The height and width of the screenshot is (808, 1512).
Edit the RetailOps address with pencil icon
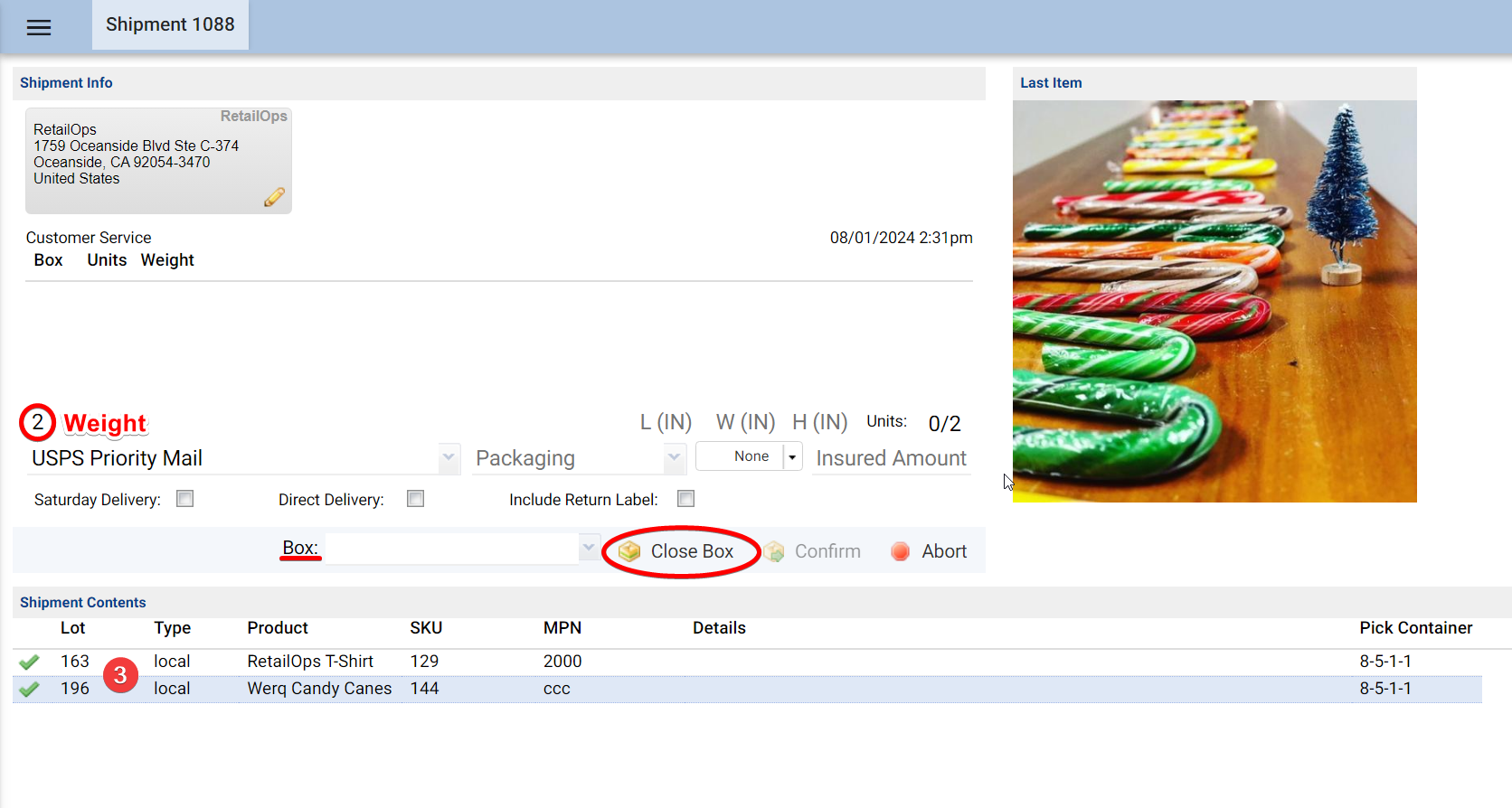(x=274, y=197)
